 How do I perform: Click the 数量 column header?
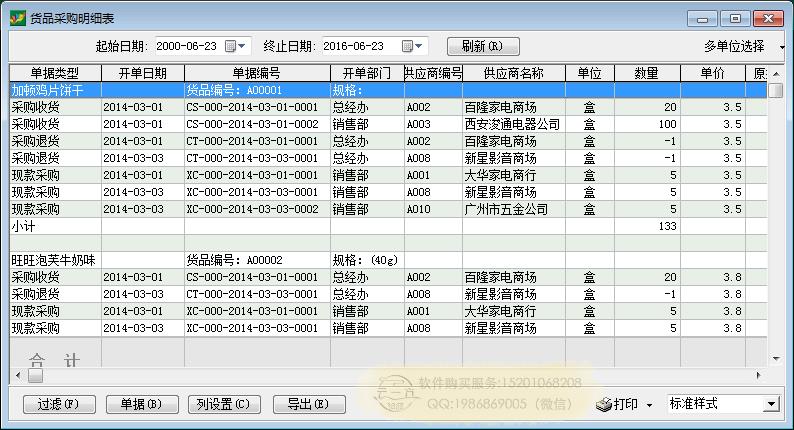point(647,73)
